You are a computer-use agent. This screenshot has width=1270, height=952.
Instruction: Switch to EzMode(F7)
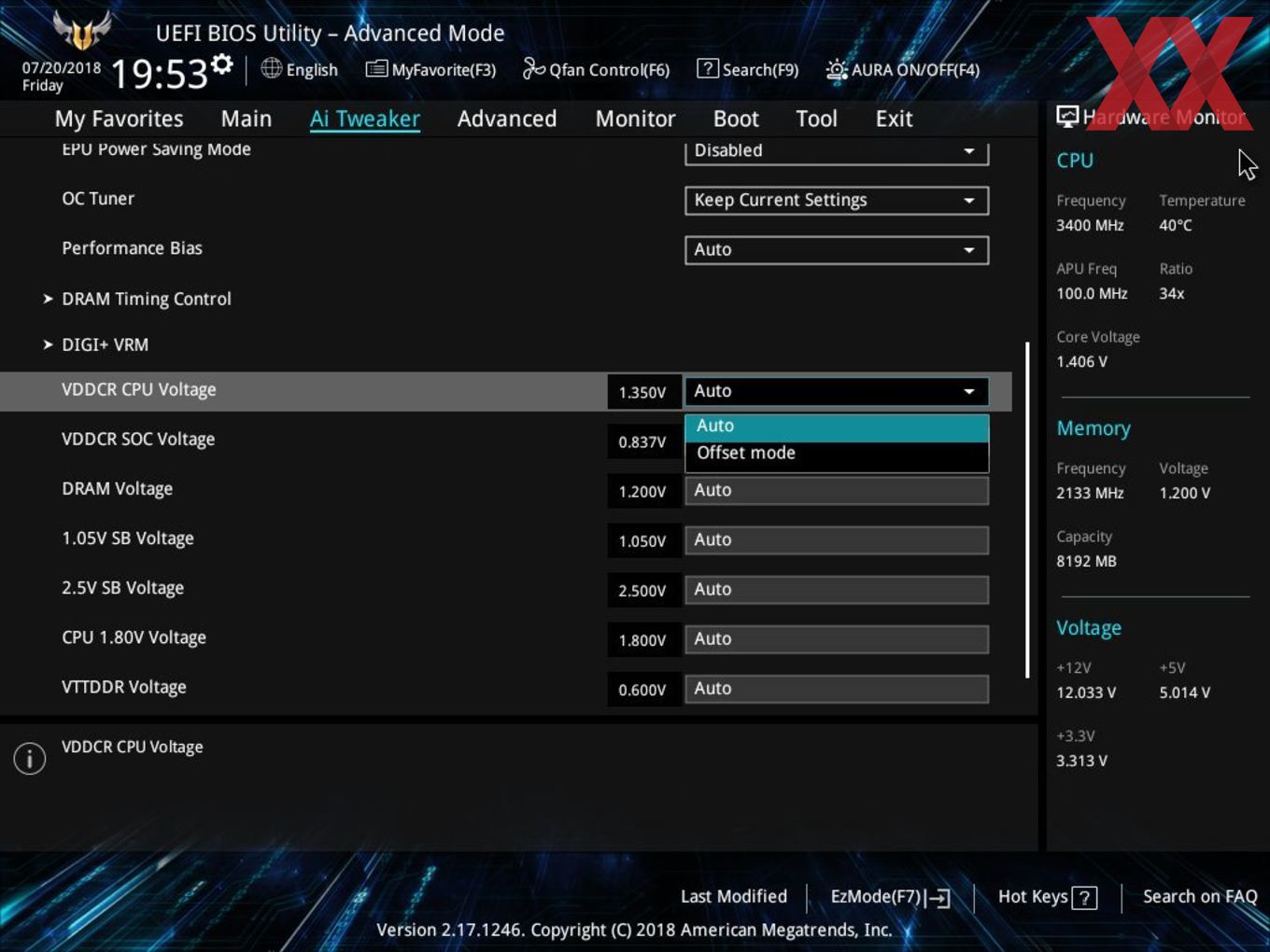tap(890, 897)
